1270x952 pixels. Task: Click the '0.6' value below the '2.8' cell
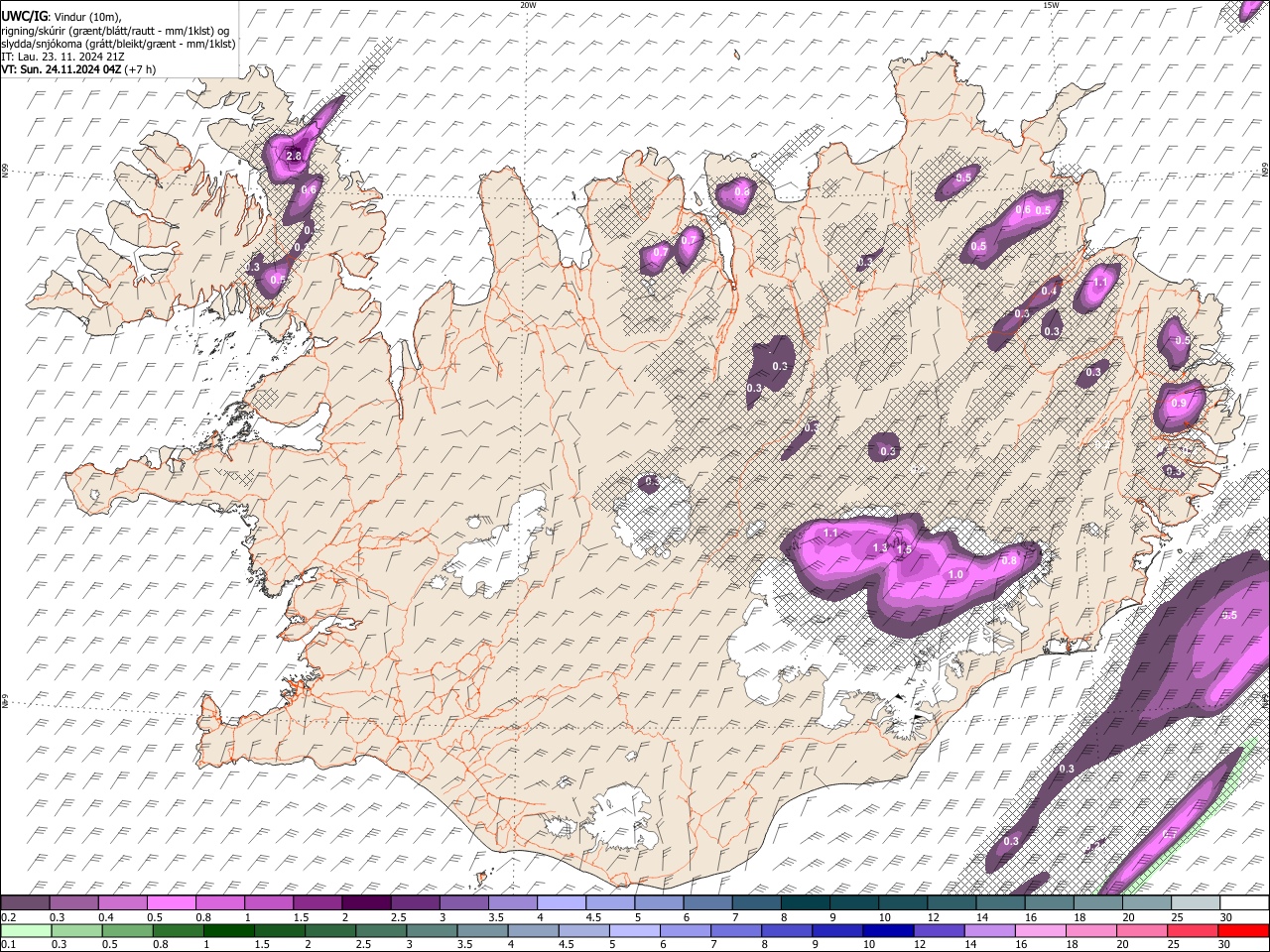tap(309, 190)
